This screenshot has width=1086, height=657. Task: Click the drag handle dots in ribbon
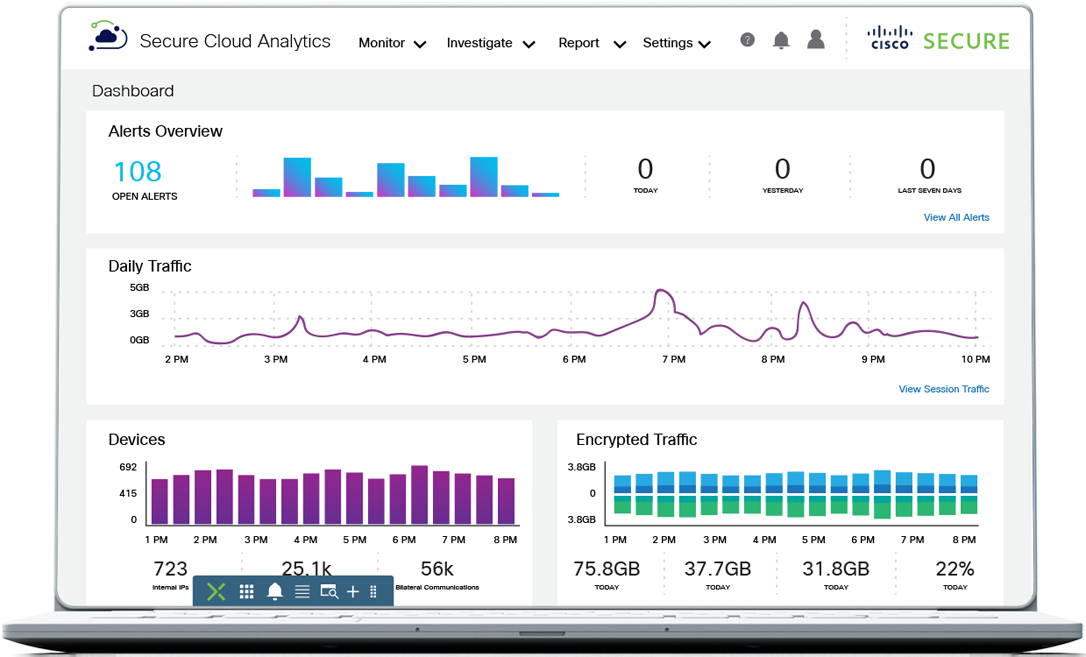click(373, 592)
